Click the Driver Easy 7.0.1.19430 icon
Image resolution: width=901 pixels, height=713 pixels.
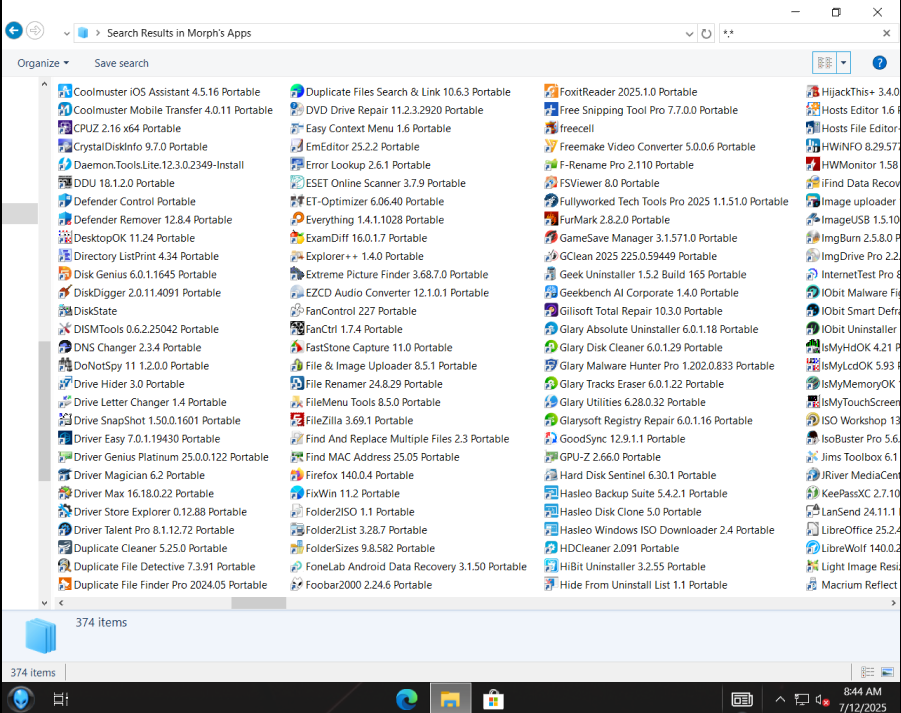tap(65, 438)
